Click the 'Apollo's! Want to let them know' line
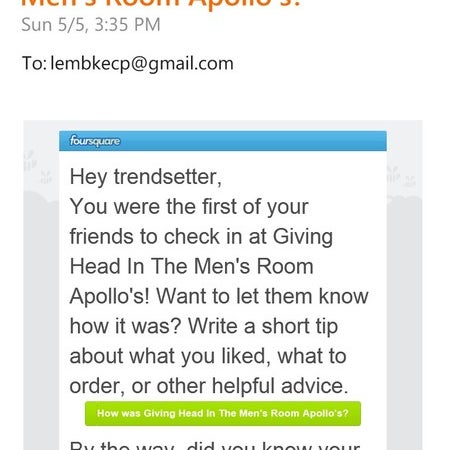This screenshot has width=450, height=450. pos(219,296)
